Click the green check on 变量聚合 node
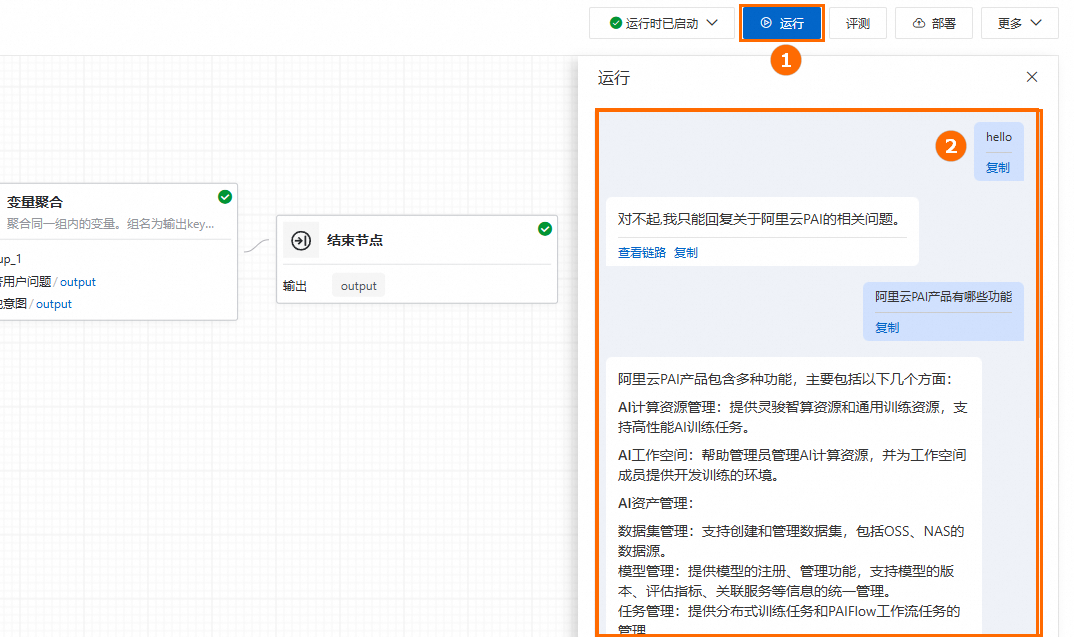 click(225, 197)
